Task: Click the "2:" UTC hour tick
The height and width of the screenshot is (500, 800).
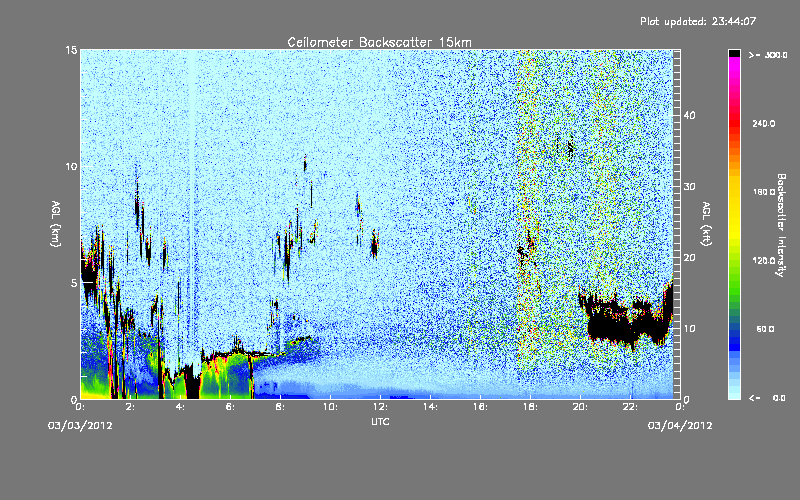Action: (x=131, y=407)
